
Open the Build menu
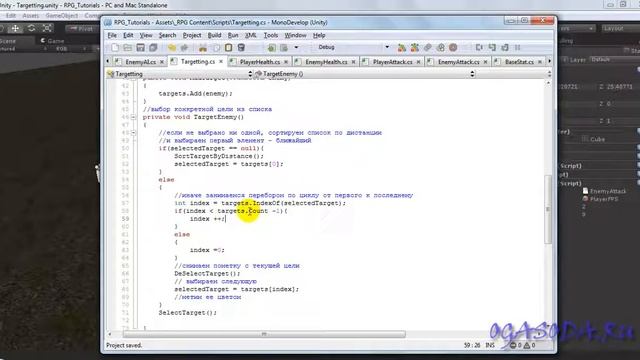tap(214, 36)
